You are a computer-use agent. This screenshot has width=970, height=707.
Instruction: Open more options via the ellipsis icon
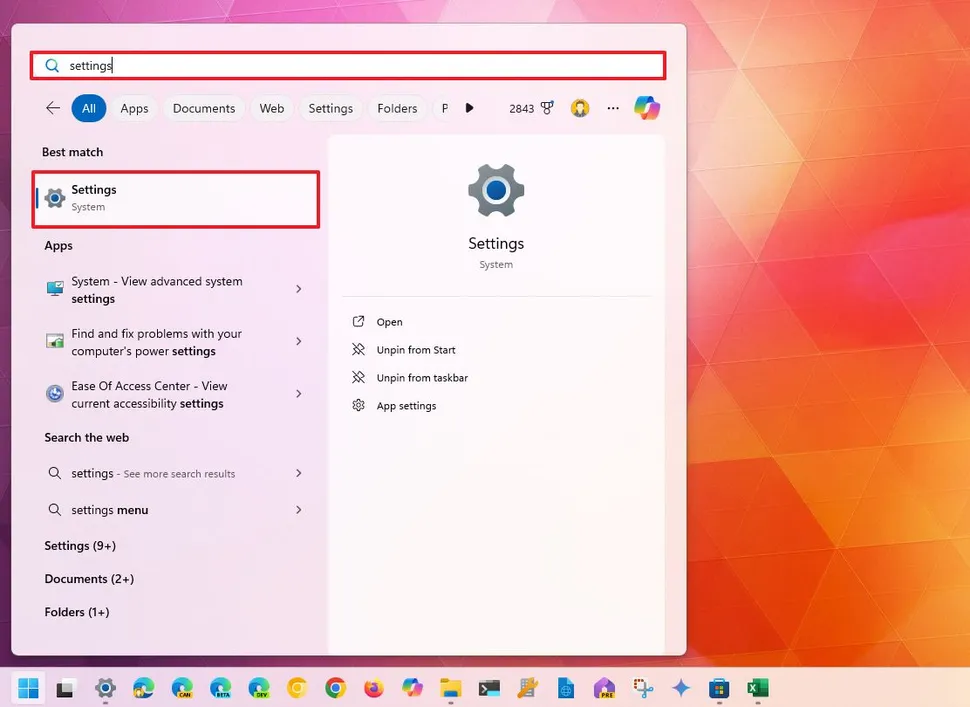coord(613,108)
